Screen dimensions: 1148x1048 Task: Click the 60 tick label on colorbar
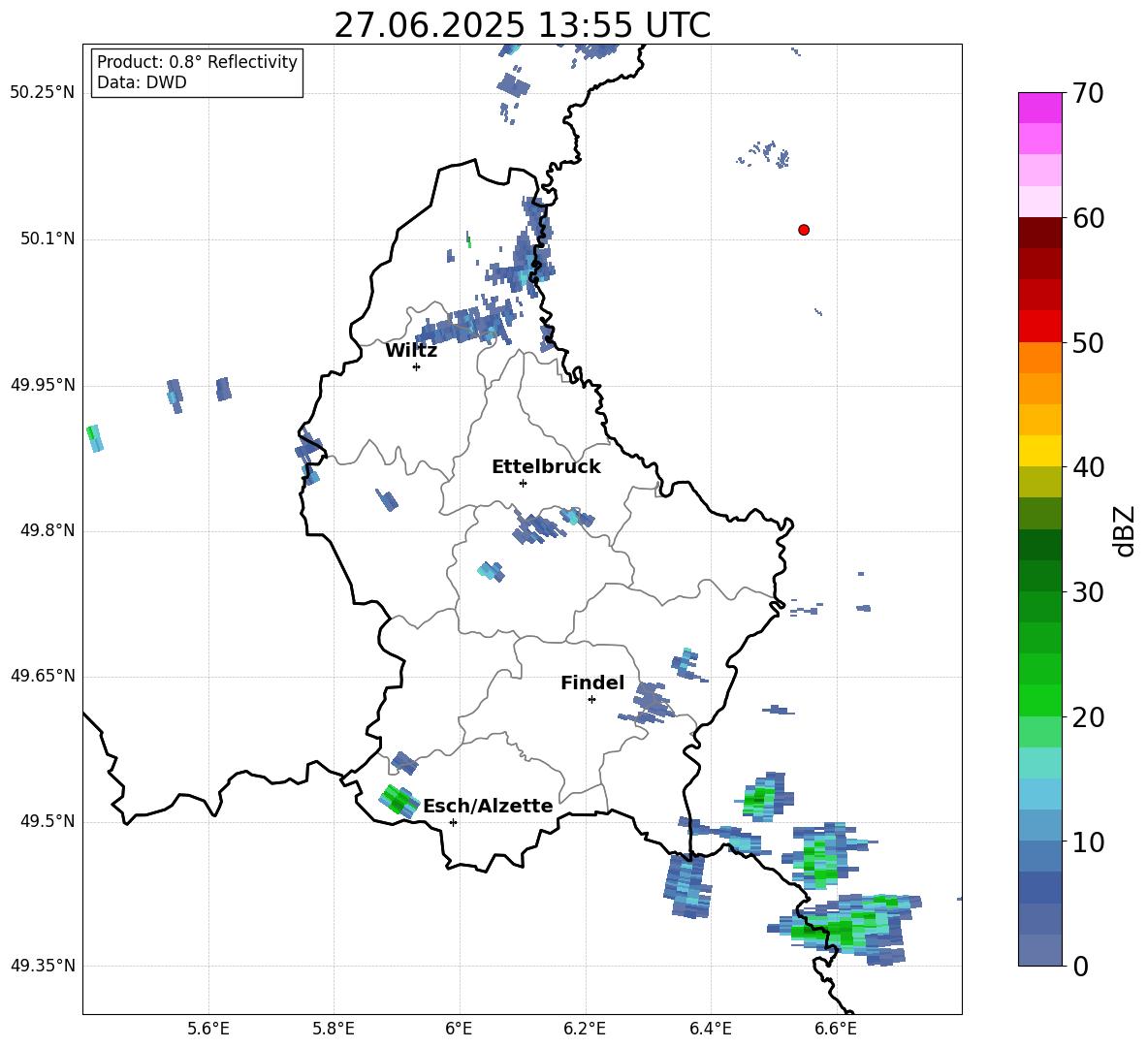[1087, 218]
